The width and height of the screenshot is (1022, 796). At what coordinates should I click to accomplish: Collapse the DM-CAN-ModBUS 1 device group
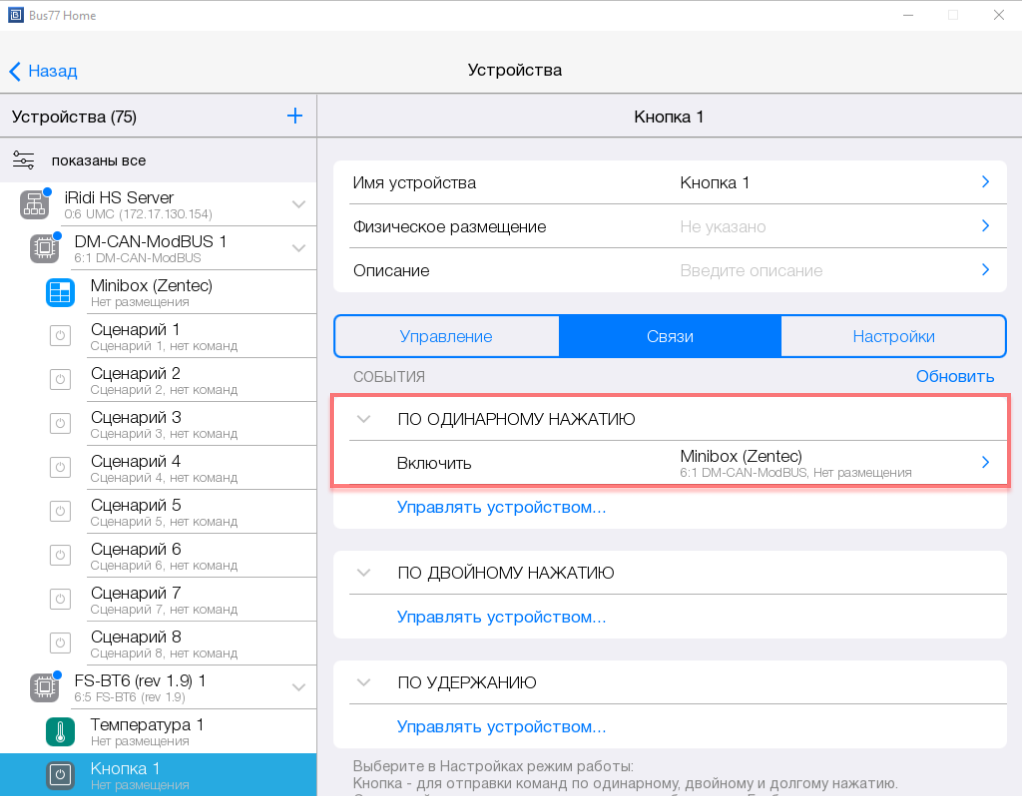coord(298,249)
